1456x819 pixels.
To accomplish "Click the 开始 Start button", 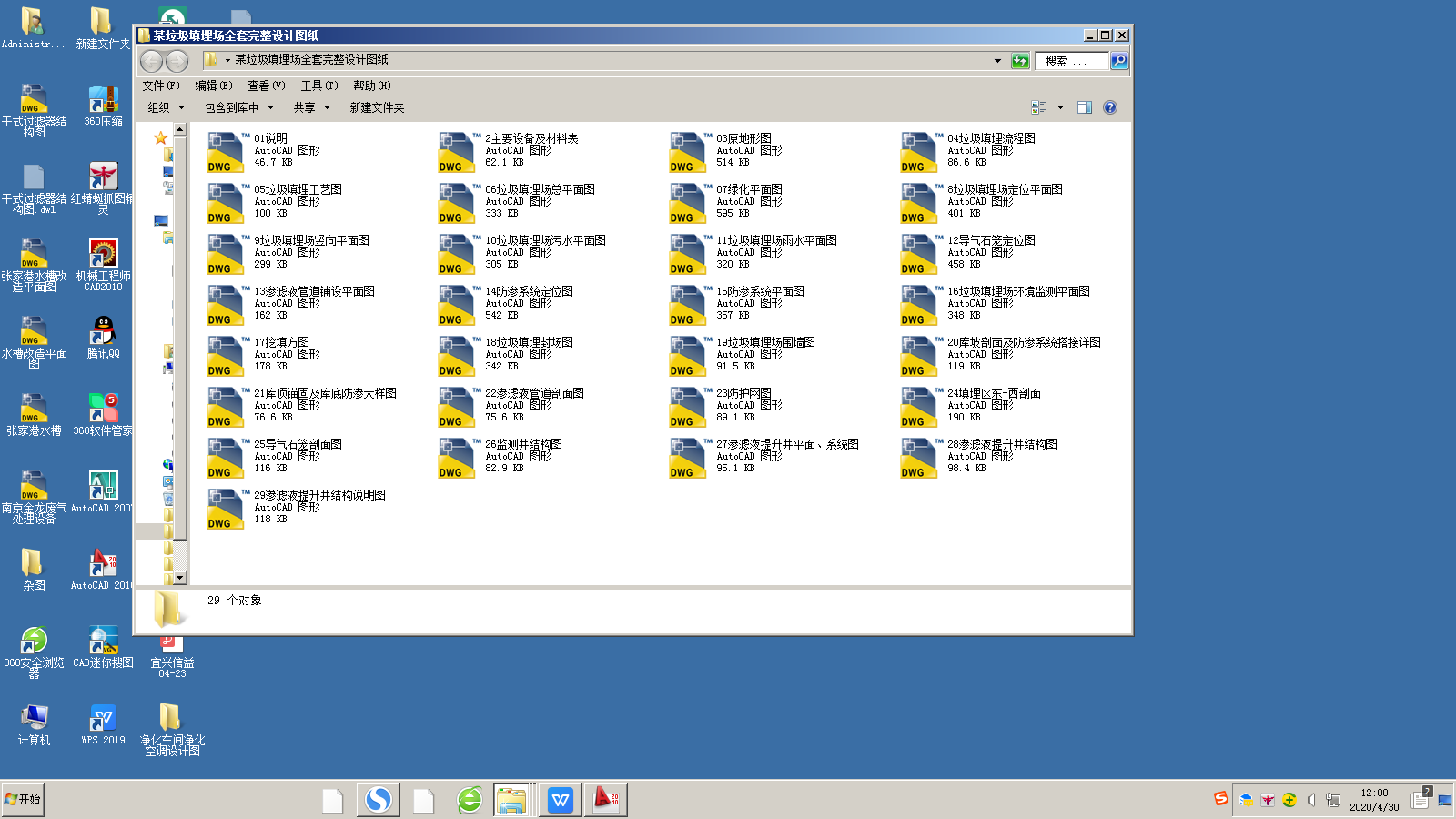I will tap(23, 799).
